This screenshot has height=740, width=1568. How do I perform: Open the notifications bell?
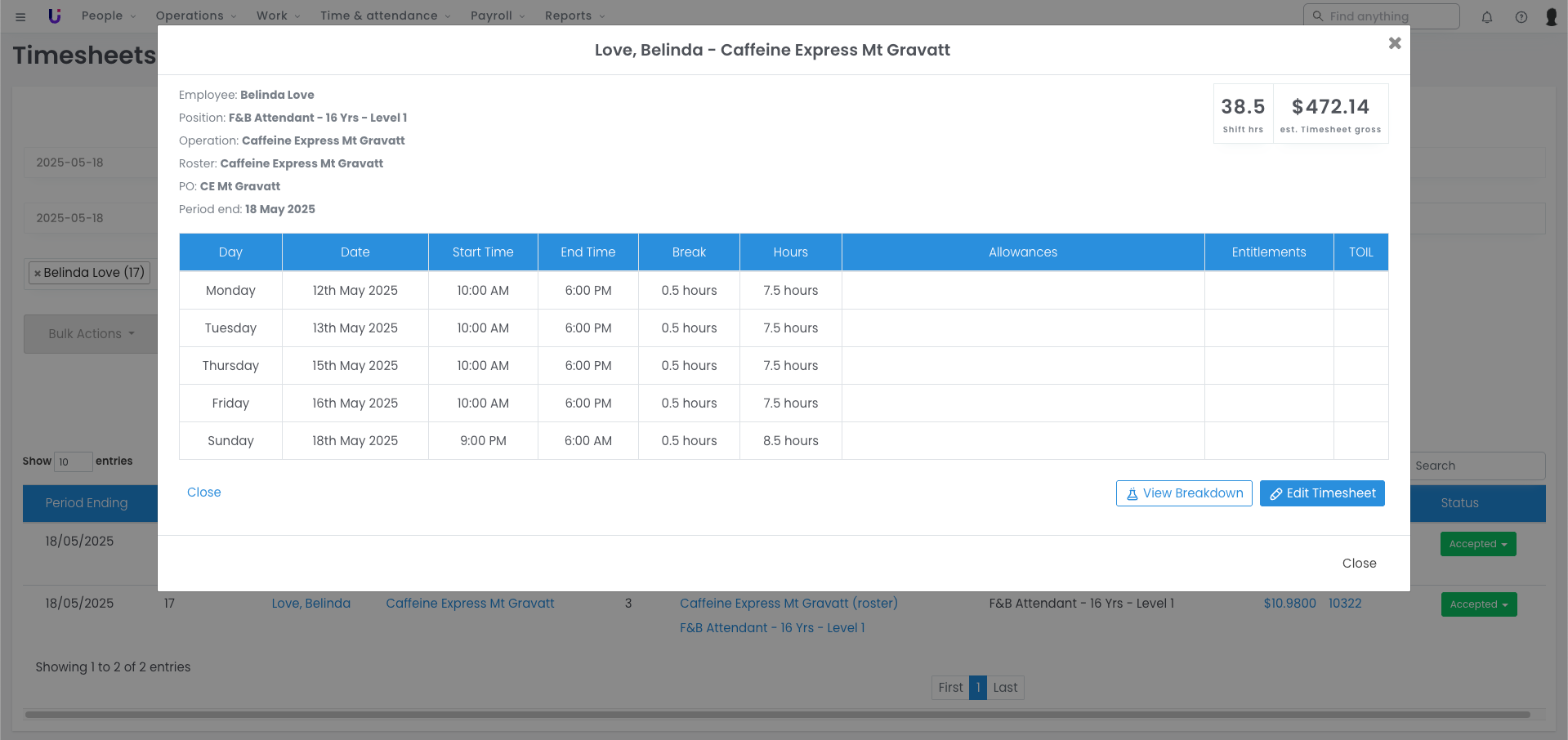pos(1487,17)
